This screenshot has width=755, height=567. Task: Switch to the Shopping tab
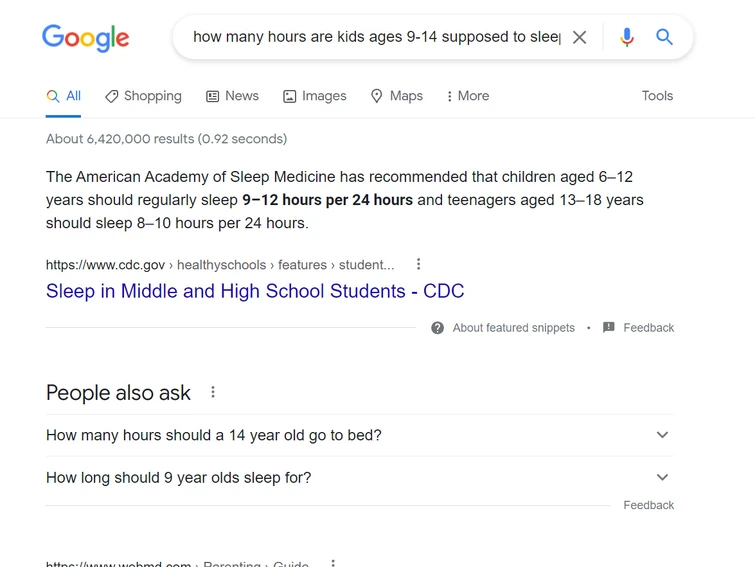[x=143, y=96]
